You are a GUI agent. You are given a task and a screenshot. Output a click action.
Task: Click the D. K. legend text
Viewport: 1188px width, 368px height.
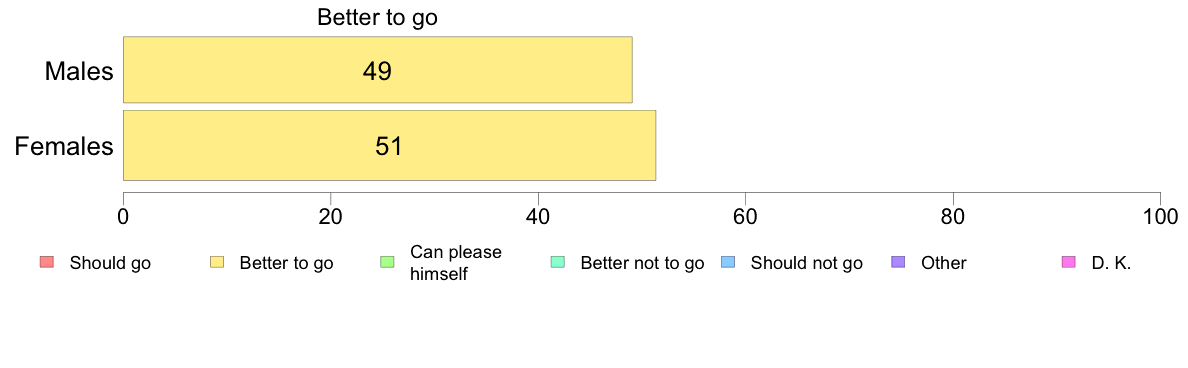point(1111,264)
